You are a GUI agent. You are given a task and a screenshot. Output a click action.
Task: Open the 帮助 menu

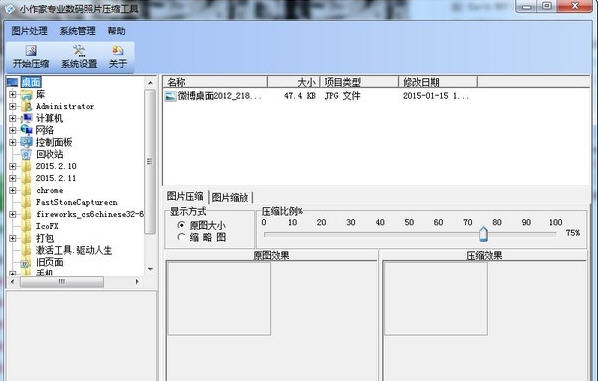click(x=117, y=31)
